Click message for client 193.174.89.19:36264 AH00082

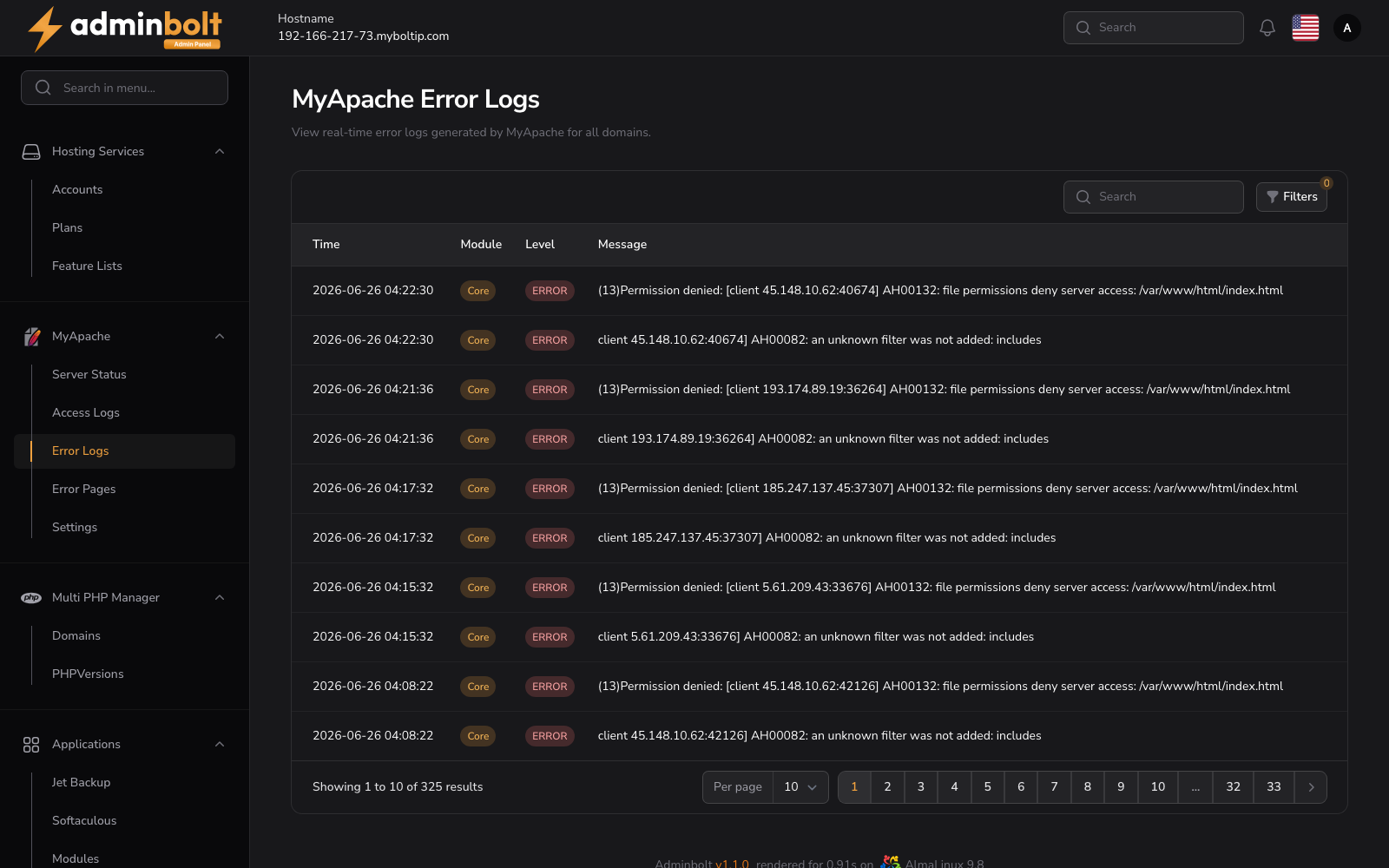pos(823,439)
